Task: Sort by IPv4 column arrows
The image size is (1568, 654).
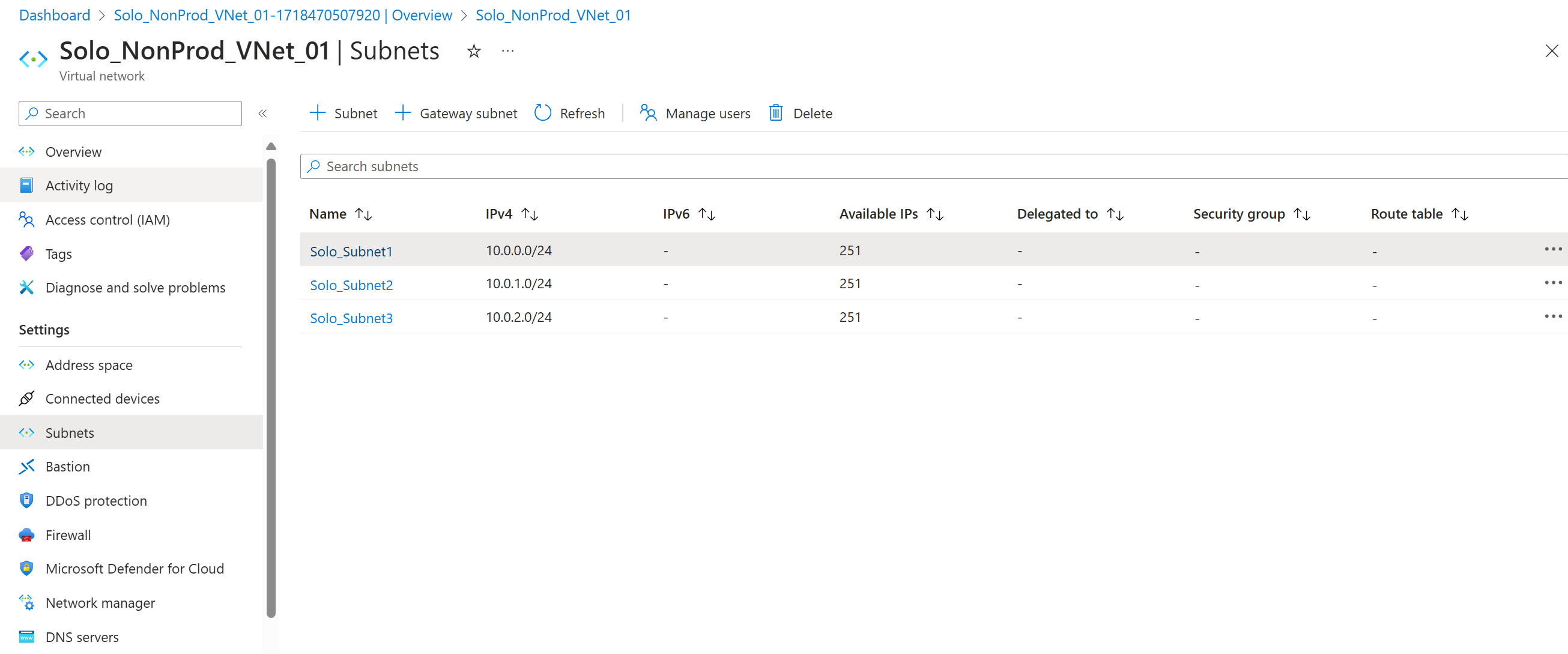Action: click(x=530, y=214)
